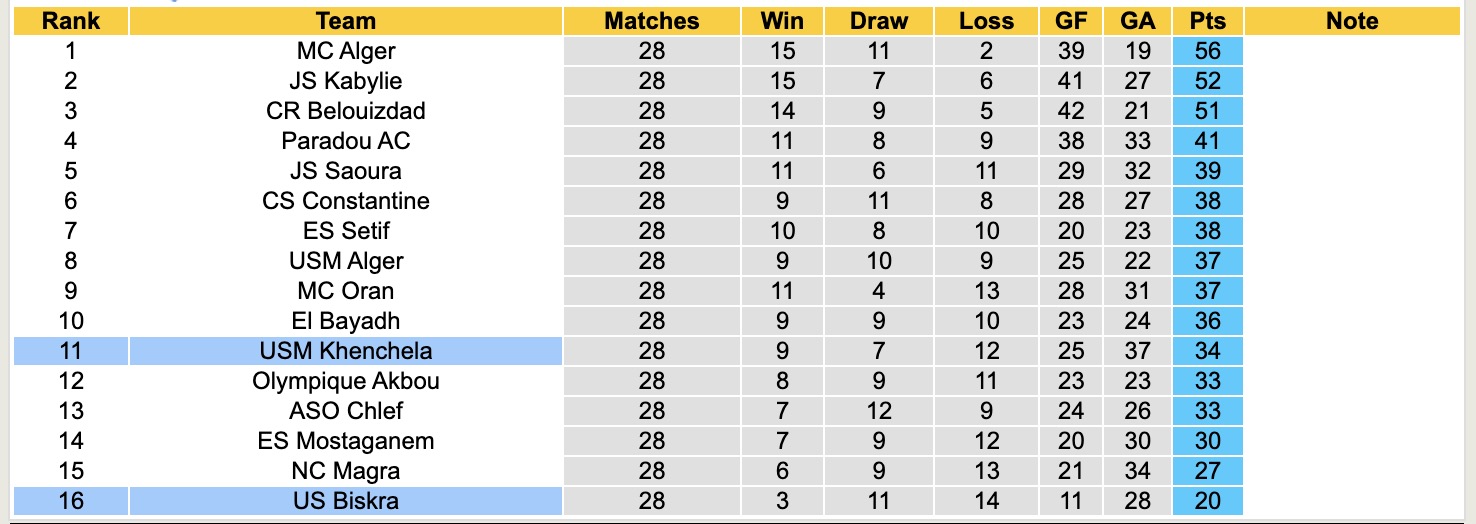Click rank 11 highlighted cell
The width and height of the screenshot is (1476, 524).
70,351
